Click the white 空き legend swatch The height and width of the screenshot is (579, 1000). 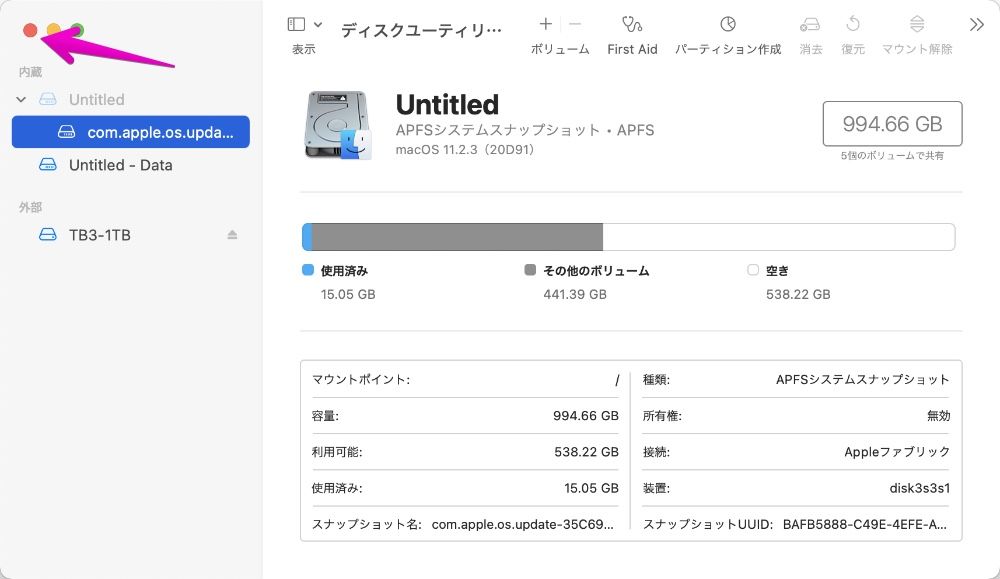pos(753,270)
